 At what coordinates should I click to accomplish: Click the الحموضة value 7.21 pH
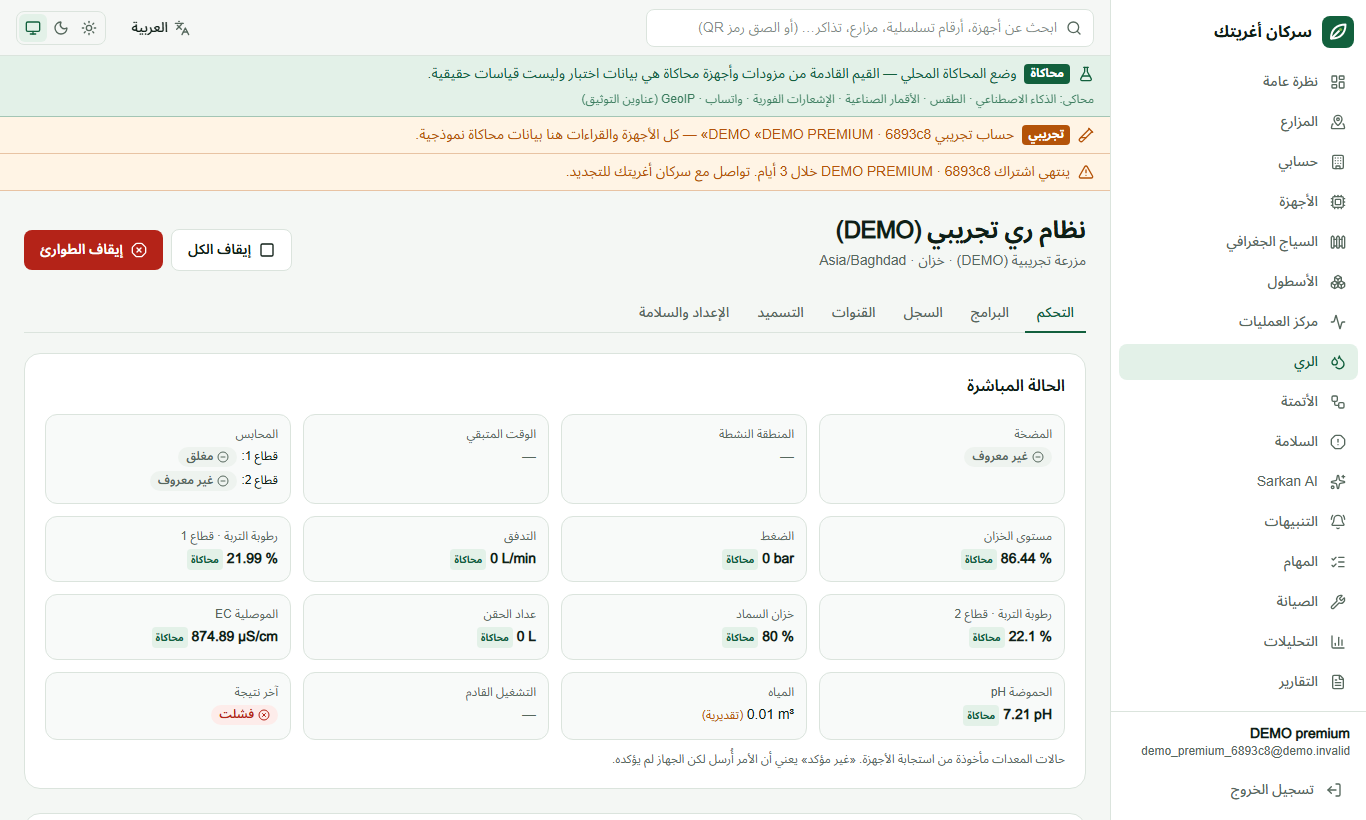pyautogui.click(x=1027, y=715)
